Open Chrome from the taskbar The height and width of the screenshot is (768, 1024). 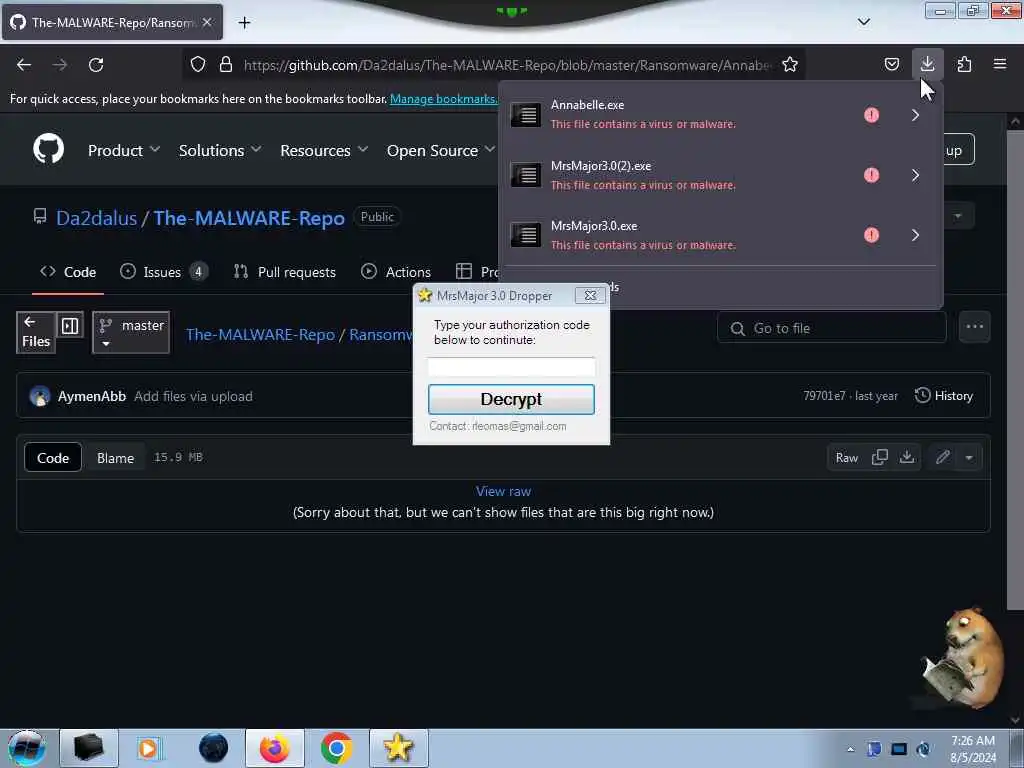(336, 748)
